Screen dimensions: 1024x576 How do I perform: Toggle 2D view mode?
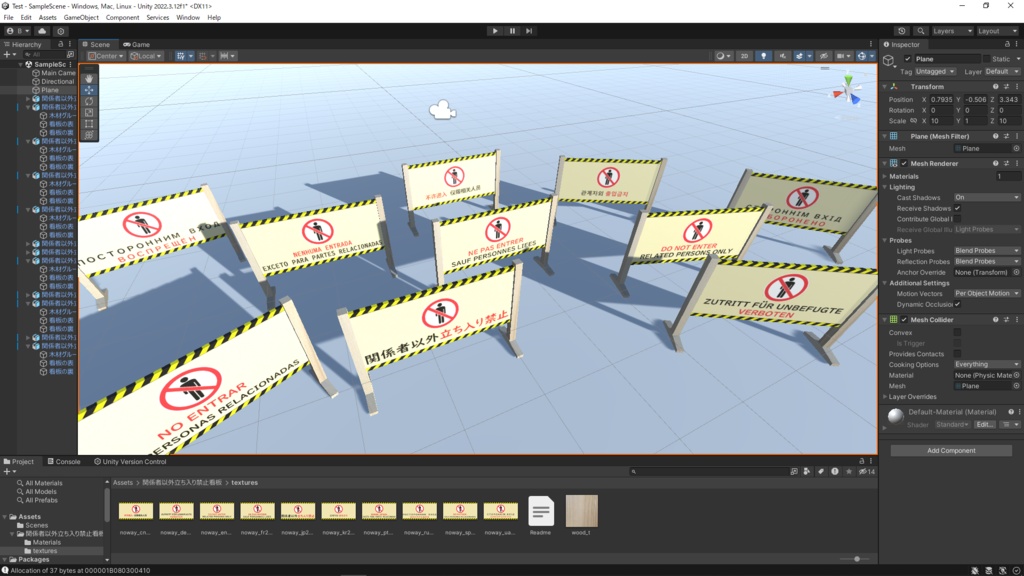pyautogui.click(x=744, y=56)
